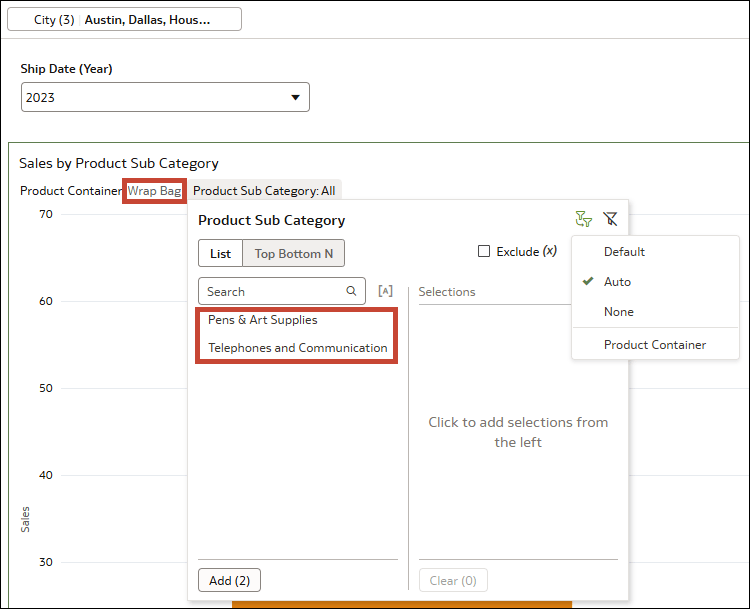Click the Ship Date (Year) label
The image size is (750, 609).
click(x=66, y=69)
